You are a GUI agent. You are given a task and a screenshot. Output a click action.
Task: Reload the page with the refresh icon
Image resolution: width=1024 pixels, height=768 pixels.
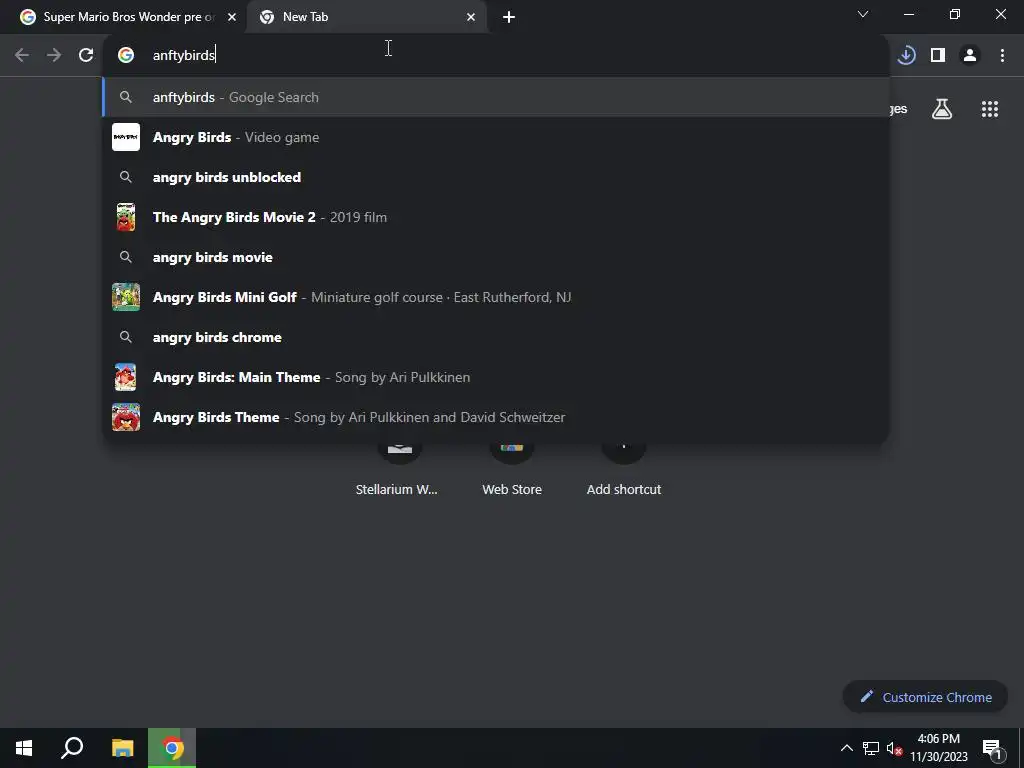(86, 55)
